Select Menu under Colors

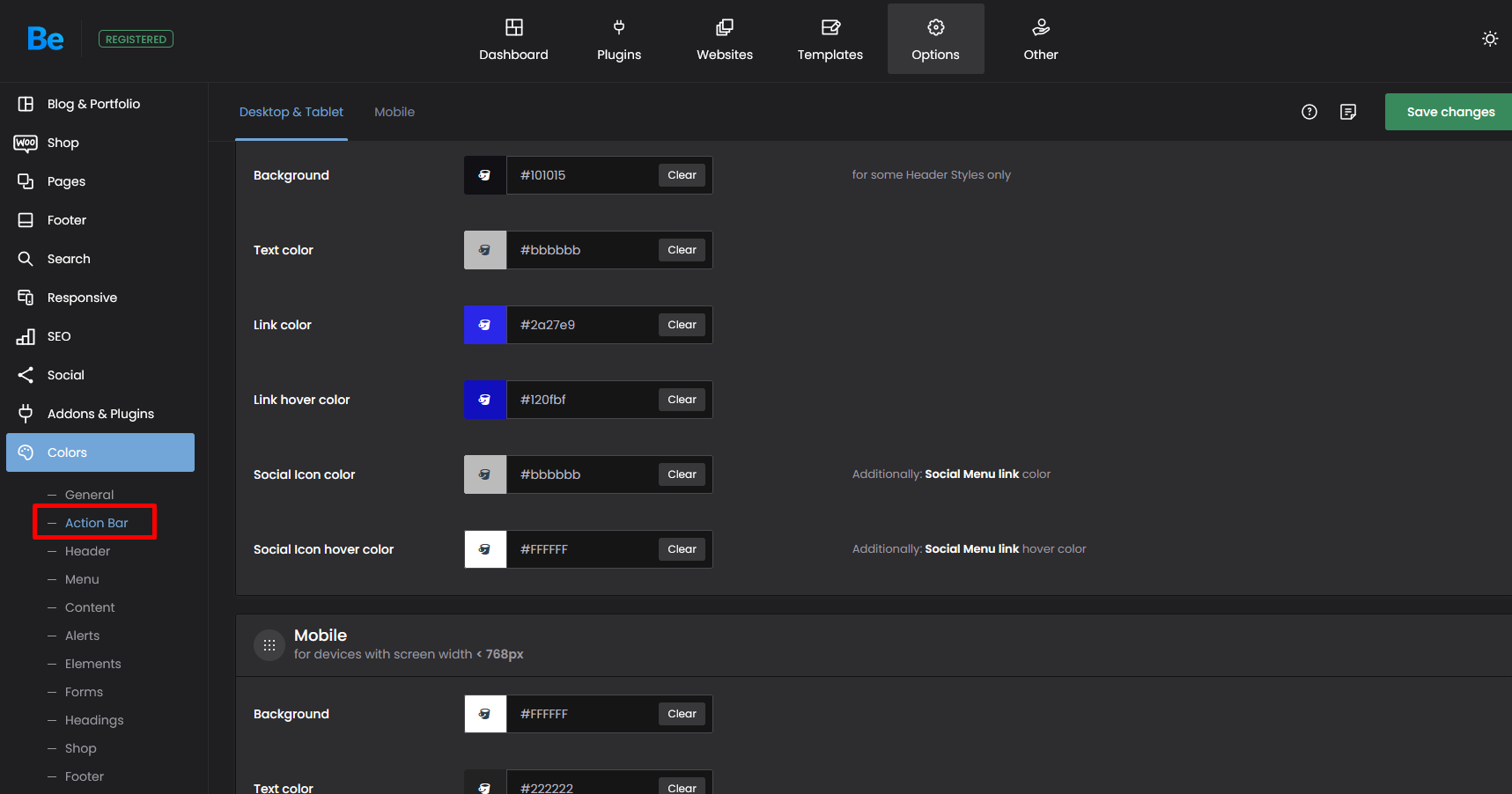(x=82, y=579)
